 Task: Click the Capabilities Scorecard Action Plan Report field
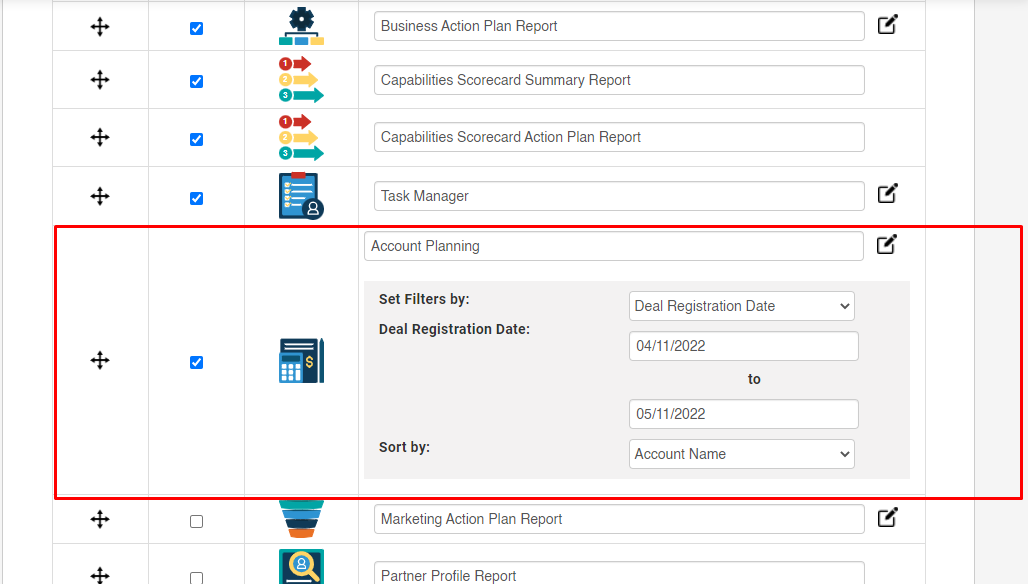(x=619, y=137)
